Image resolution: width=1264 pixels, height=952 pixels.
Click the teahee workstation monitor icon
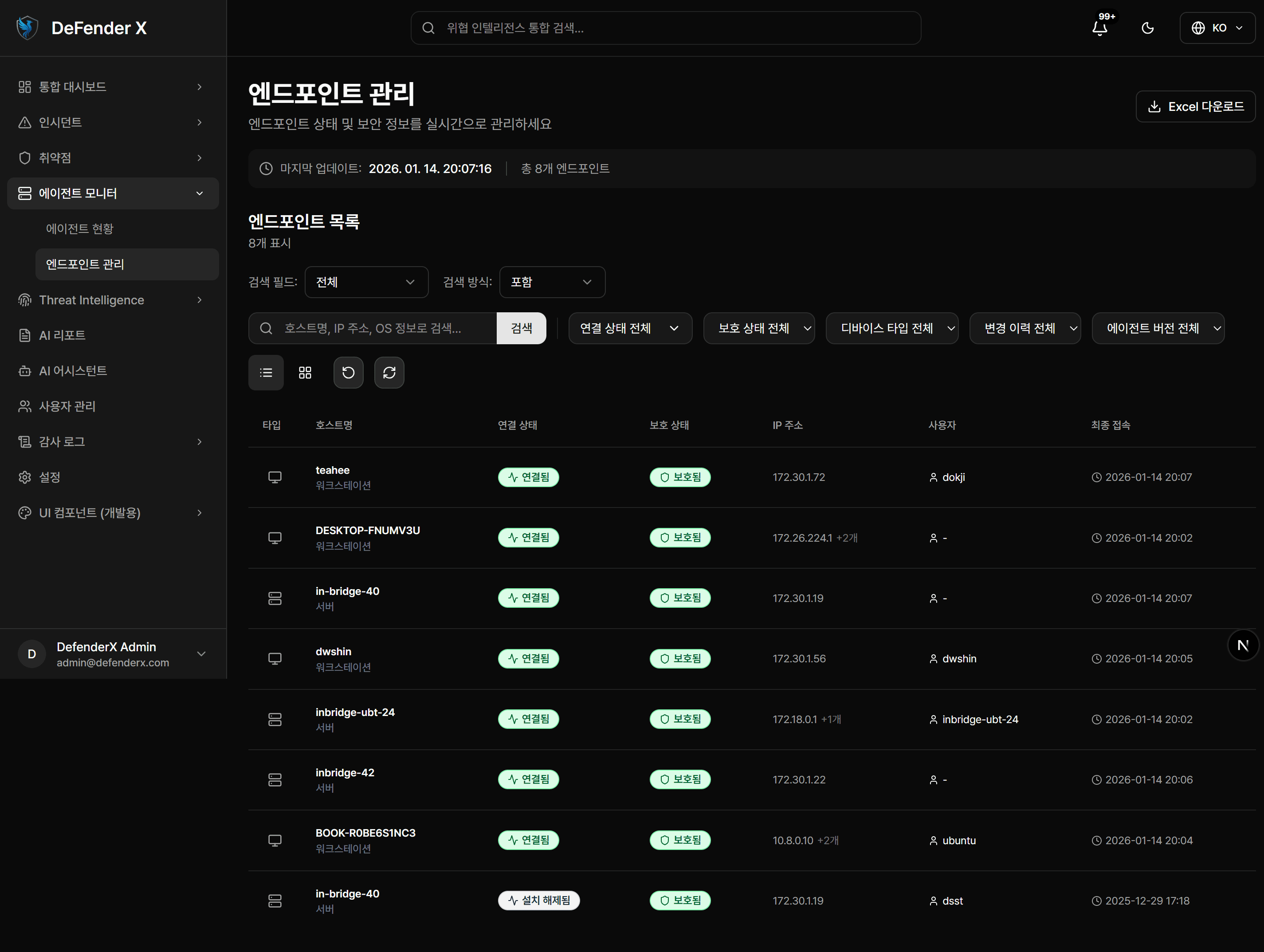tap(275, 477)
